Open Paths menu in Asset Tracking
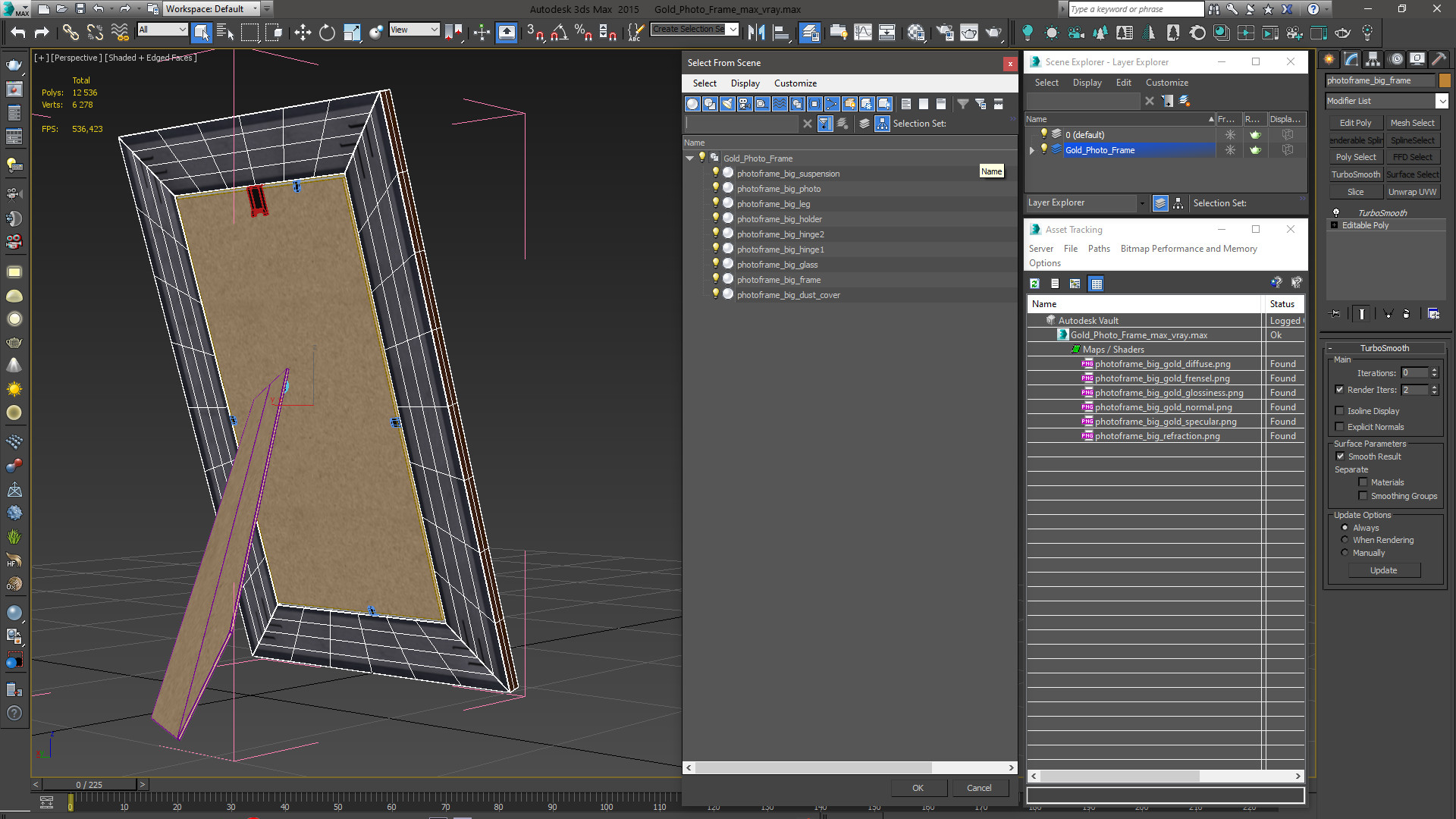 pyautogui.click(x=1098, y=249)
